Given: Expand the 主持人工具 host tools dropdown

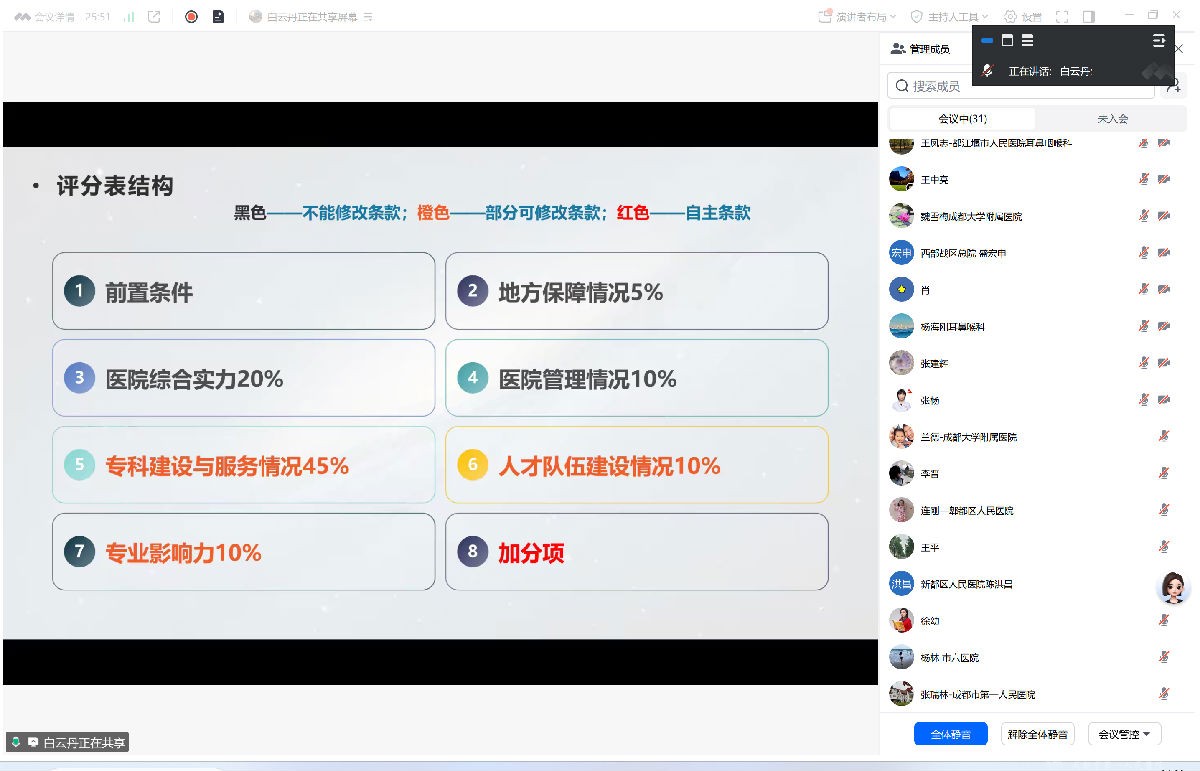Looking at the screenshot, I should pos(950,16).
